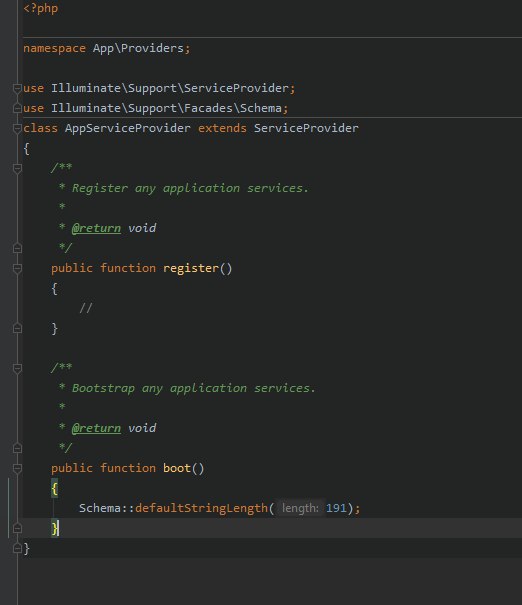The width and height of the screenshot is (522, 605).
Task: Click 'Register any application services.' comment
Action: tap(190, 188)
